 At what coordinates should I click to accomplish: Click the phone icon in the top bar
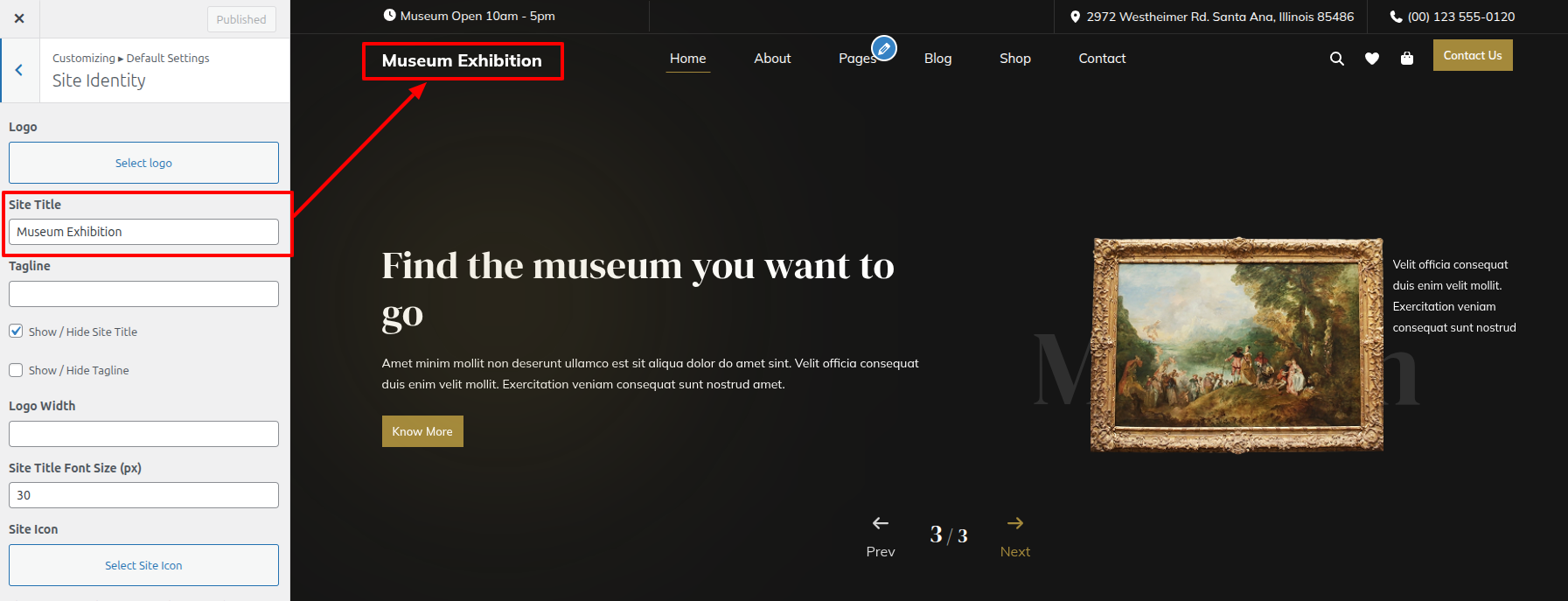(x=1396, y=17)
